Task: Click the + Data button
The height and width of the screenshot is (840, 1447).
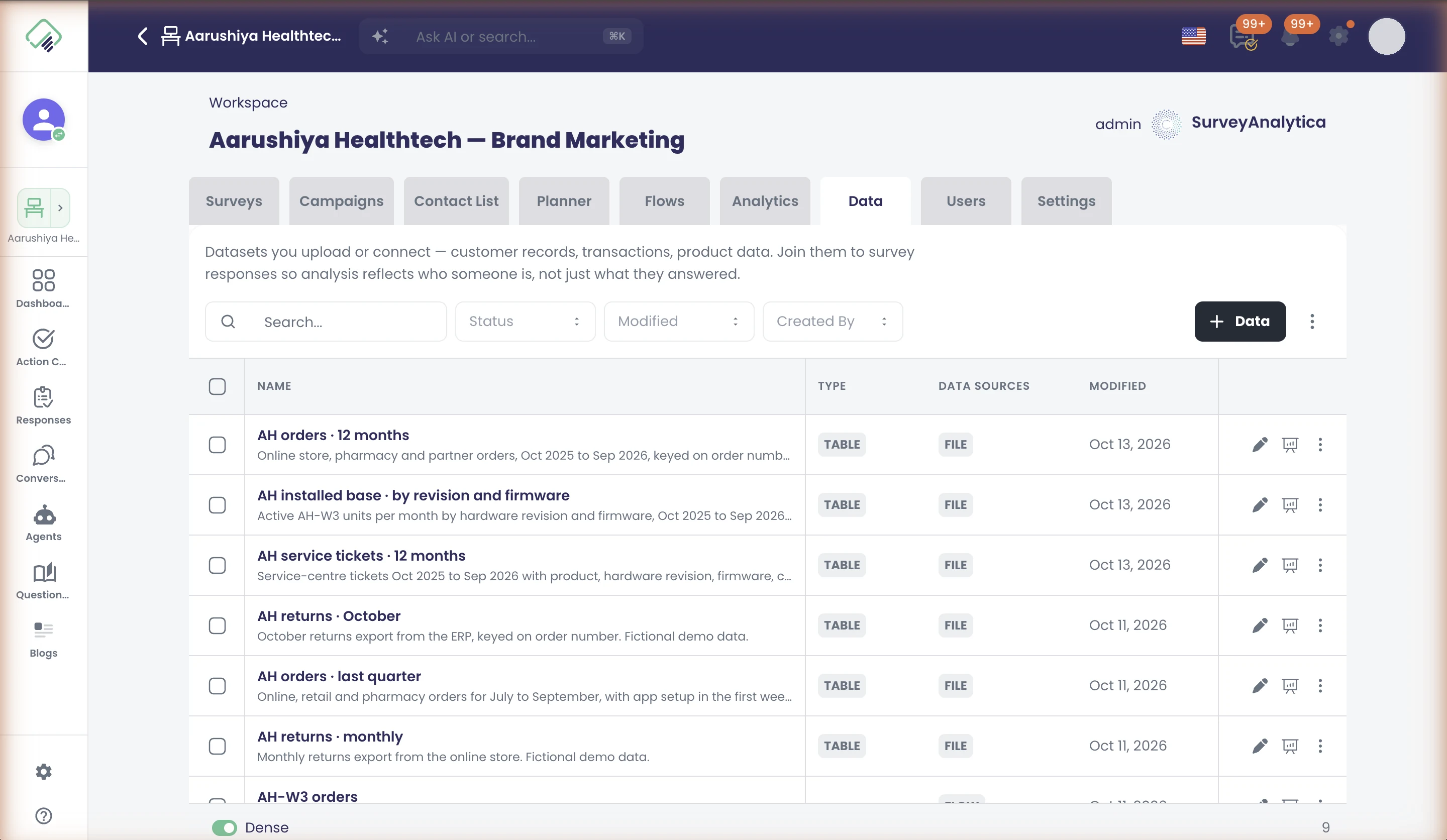Action: tap(1241, 322)
